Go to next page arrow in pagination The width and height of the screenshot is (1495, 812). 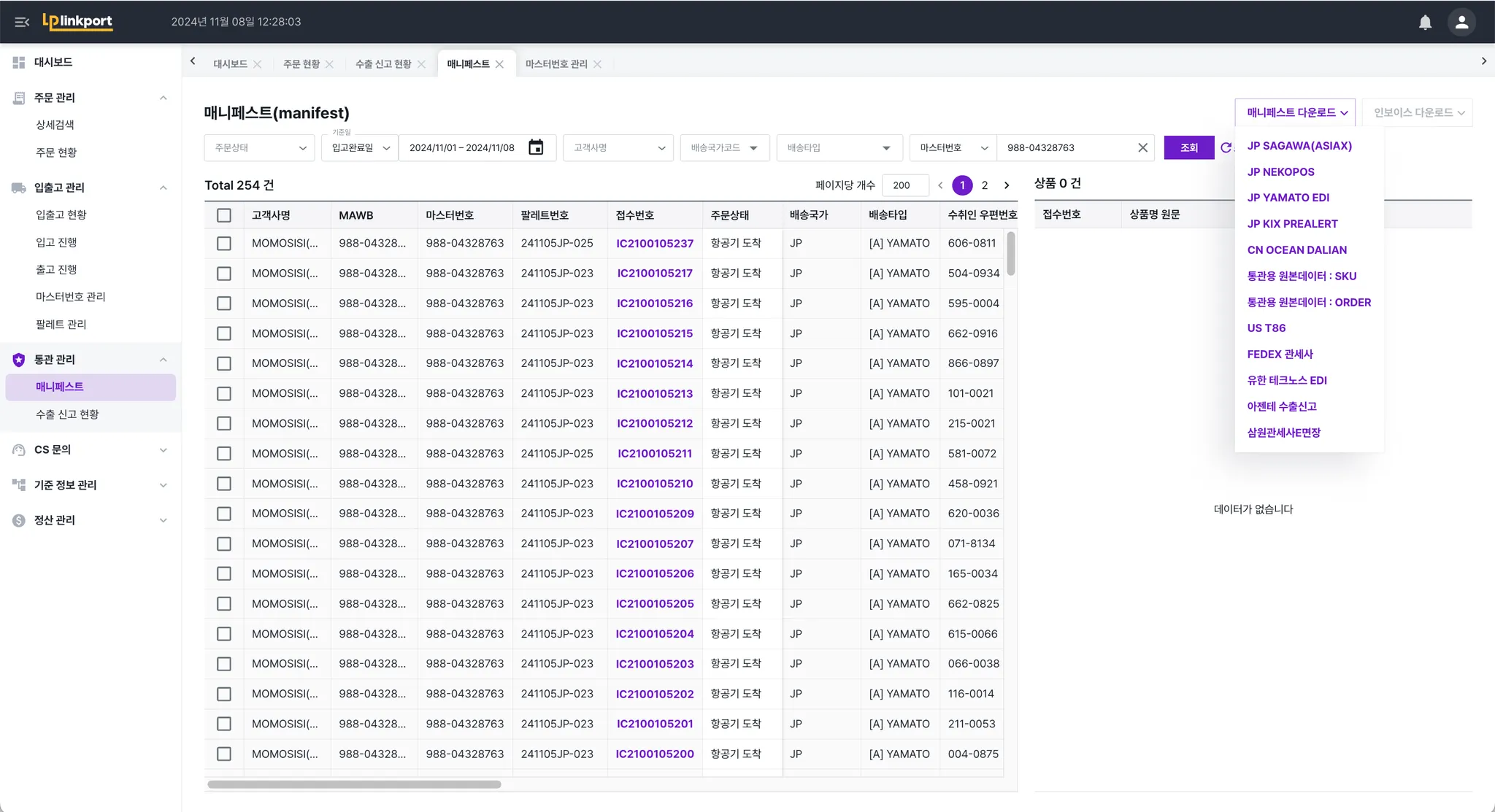tap(1007, 185)
